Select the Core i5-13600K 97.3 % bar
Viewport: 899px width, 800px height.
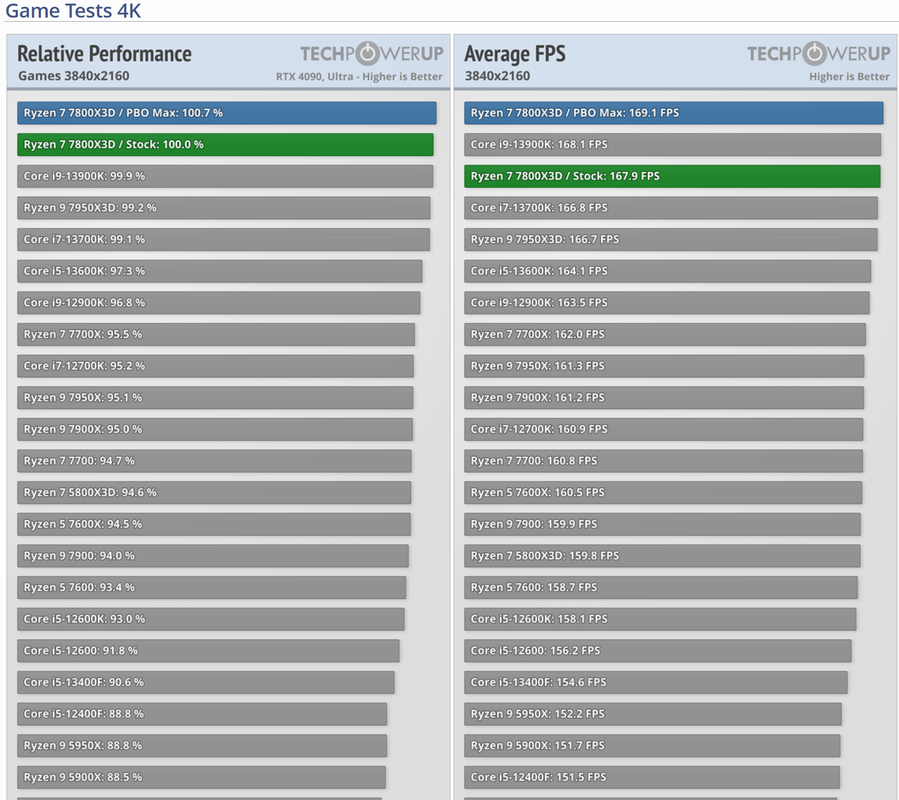pos(220,271)
